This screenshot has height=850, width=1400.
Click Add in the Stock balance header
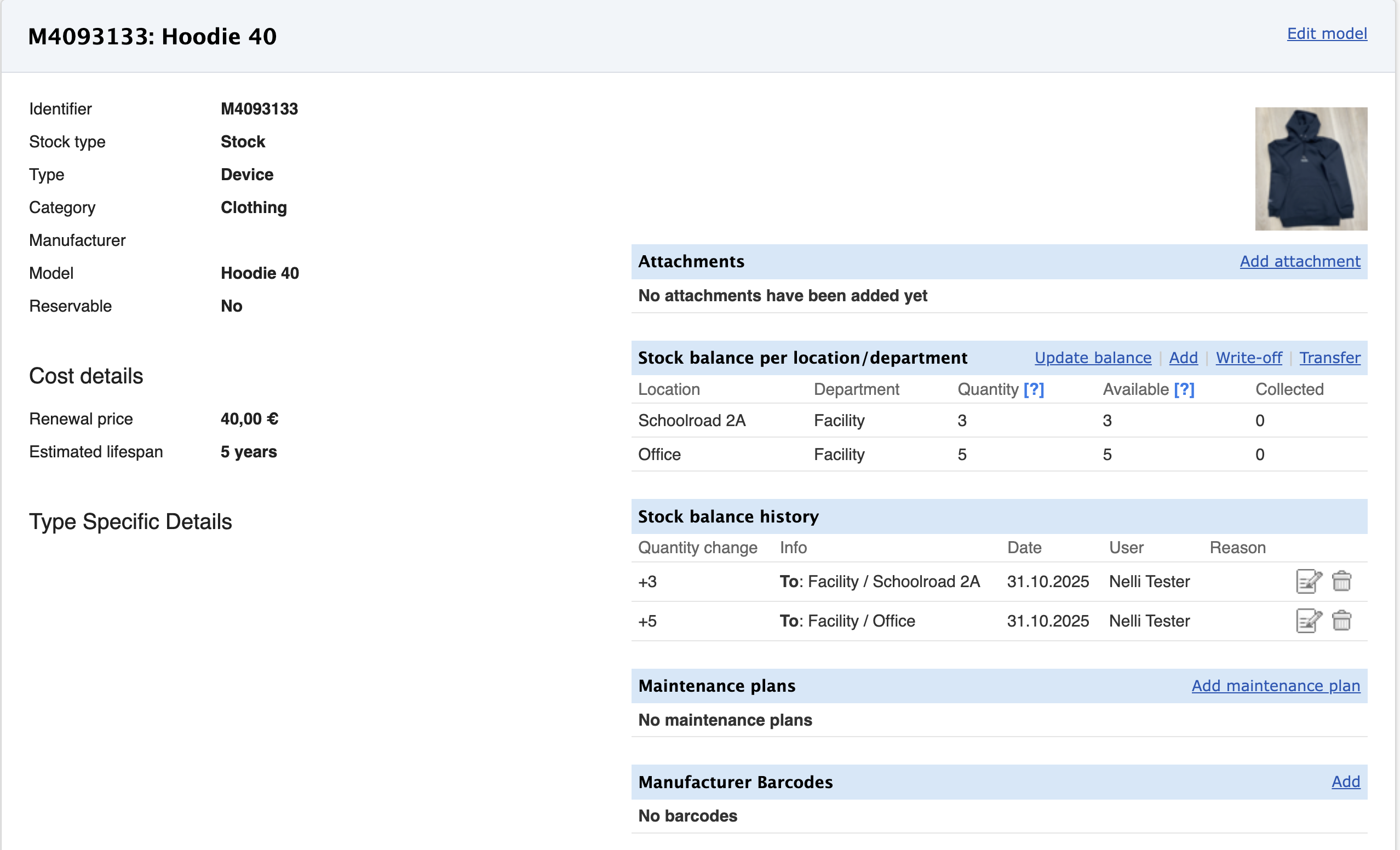(x=1183, y=358)
